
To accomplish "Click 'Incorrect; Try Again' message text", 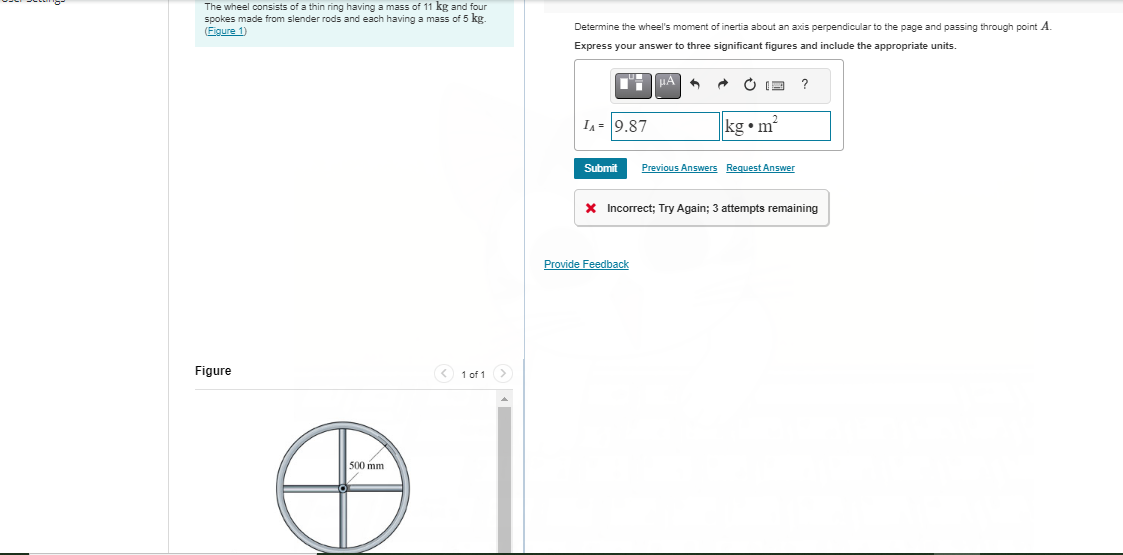I will click(713, 208).
